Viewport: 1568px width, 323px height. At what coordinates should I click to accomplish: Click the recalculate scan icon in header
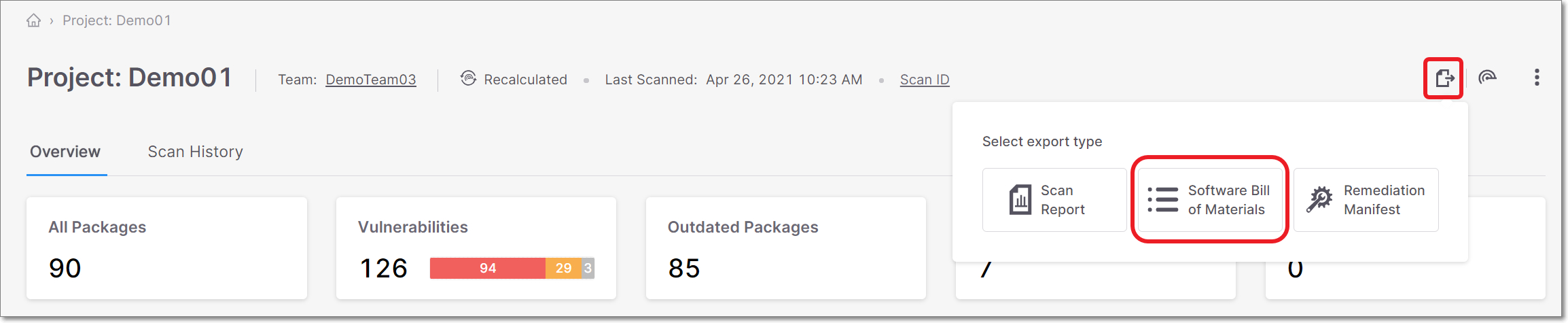pos(1487,78)
